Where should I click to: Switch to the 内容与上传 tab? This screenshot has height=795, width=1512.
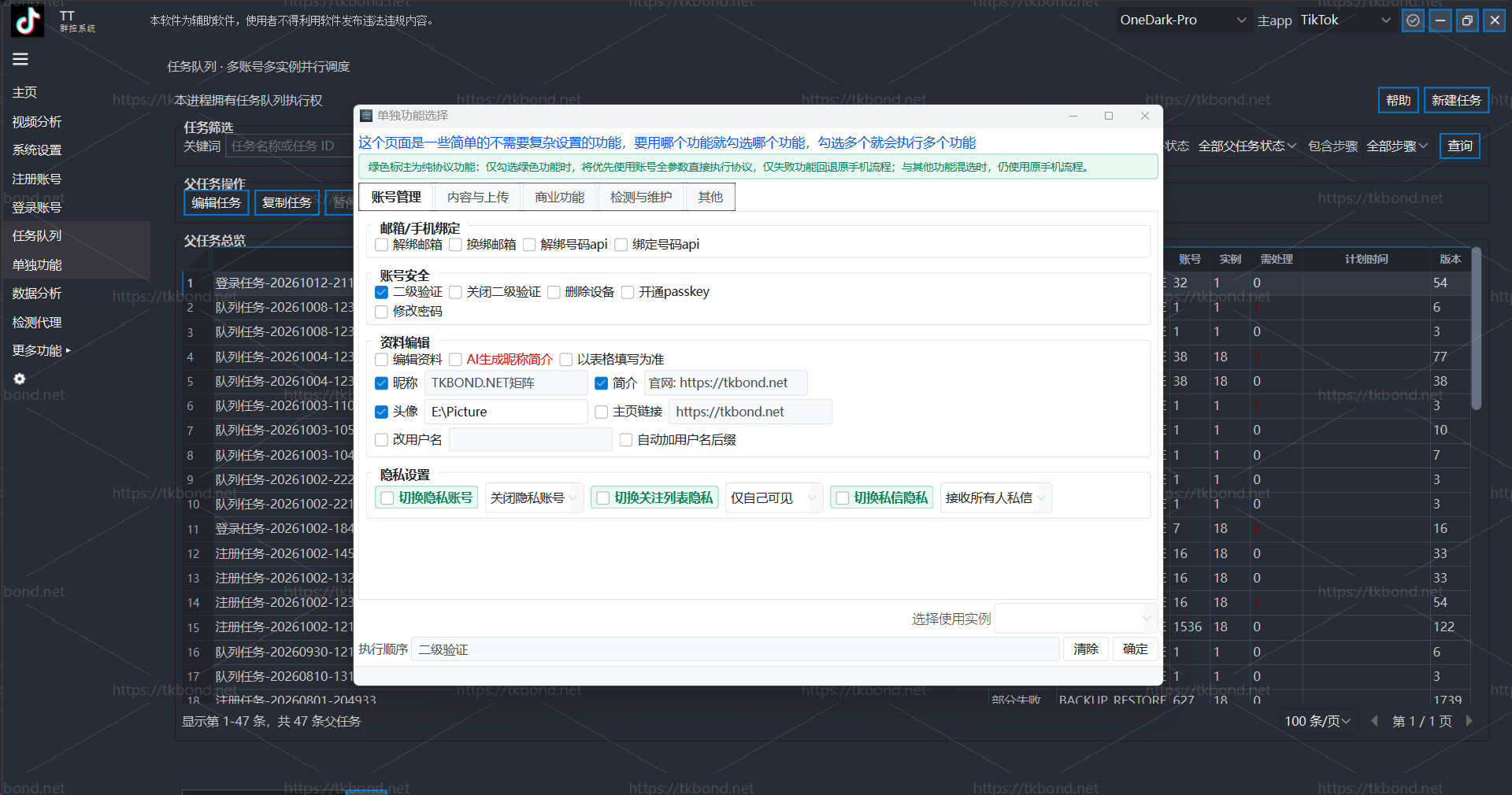point(478,197)
